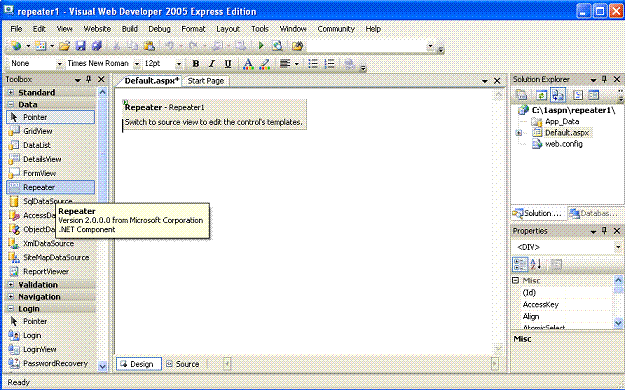Click the Save All icon
This screenshot has width=625, height=390.
[x=97, y=46]
